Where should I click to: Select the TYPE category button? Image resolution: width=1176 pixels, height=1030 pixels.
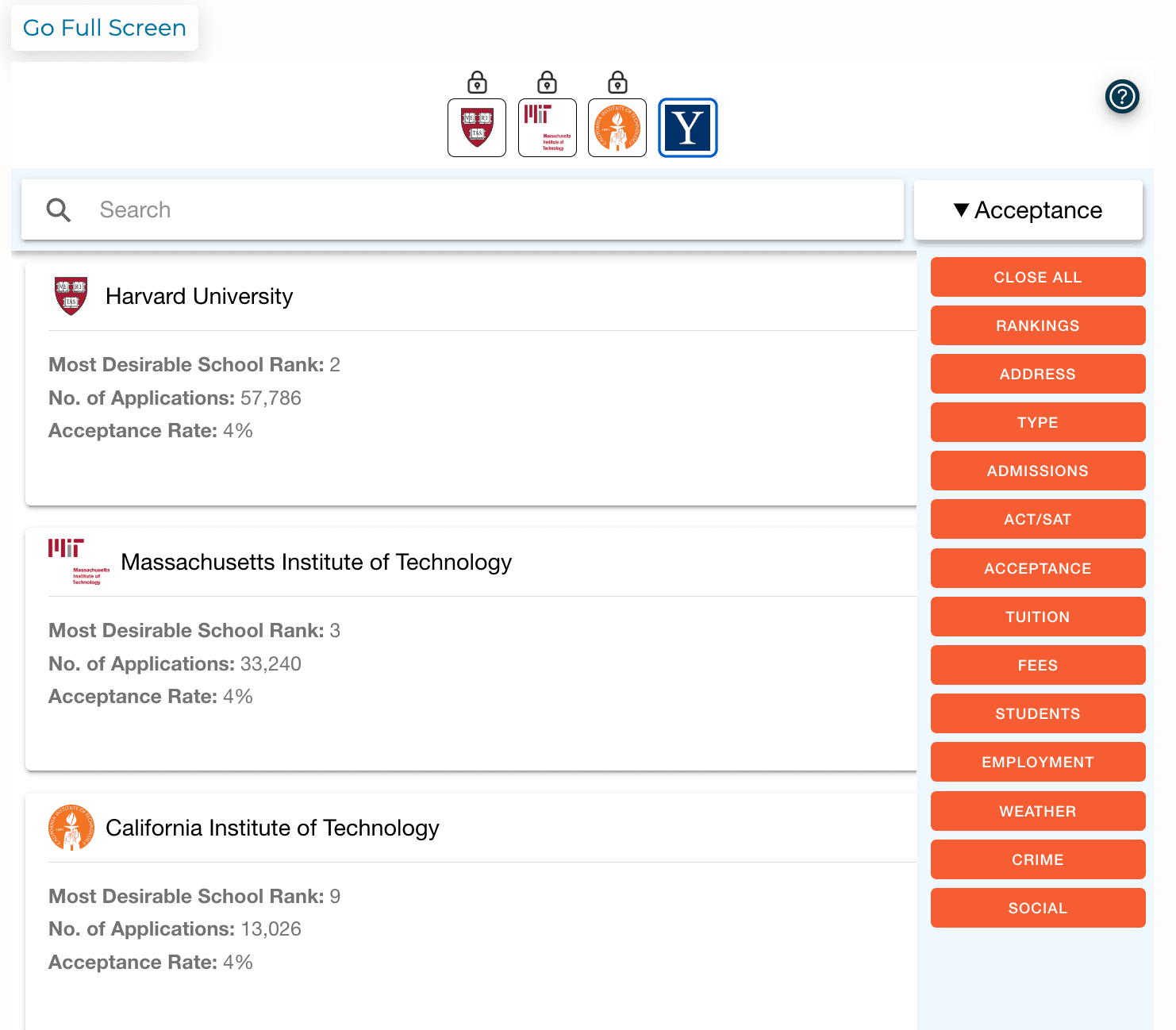click(x=1038, y=422)
